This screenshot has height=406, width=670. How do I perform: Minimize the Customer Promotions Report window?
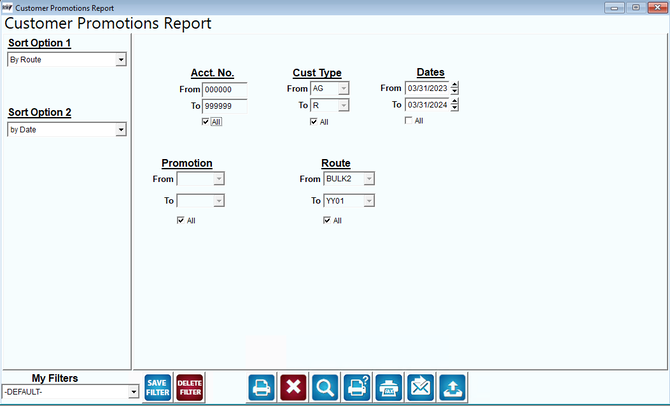614,8
